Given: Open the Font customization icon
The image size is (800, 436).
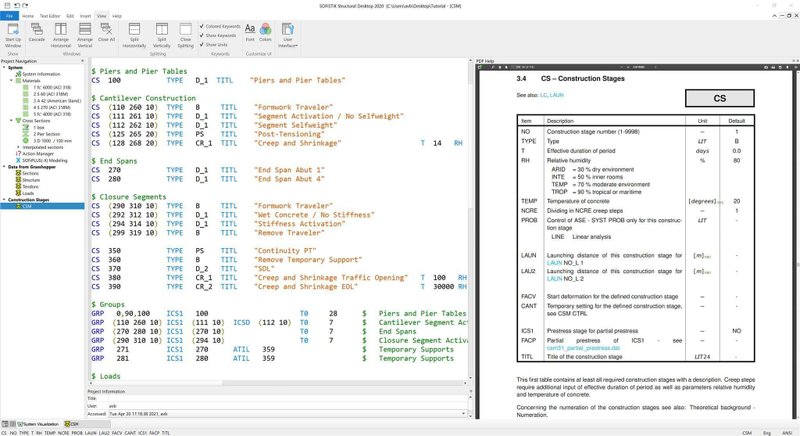Looking at the screenshot, I should coord(249,34).
